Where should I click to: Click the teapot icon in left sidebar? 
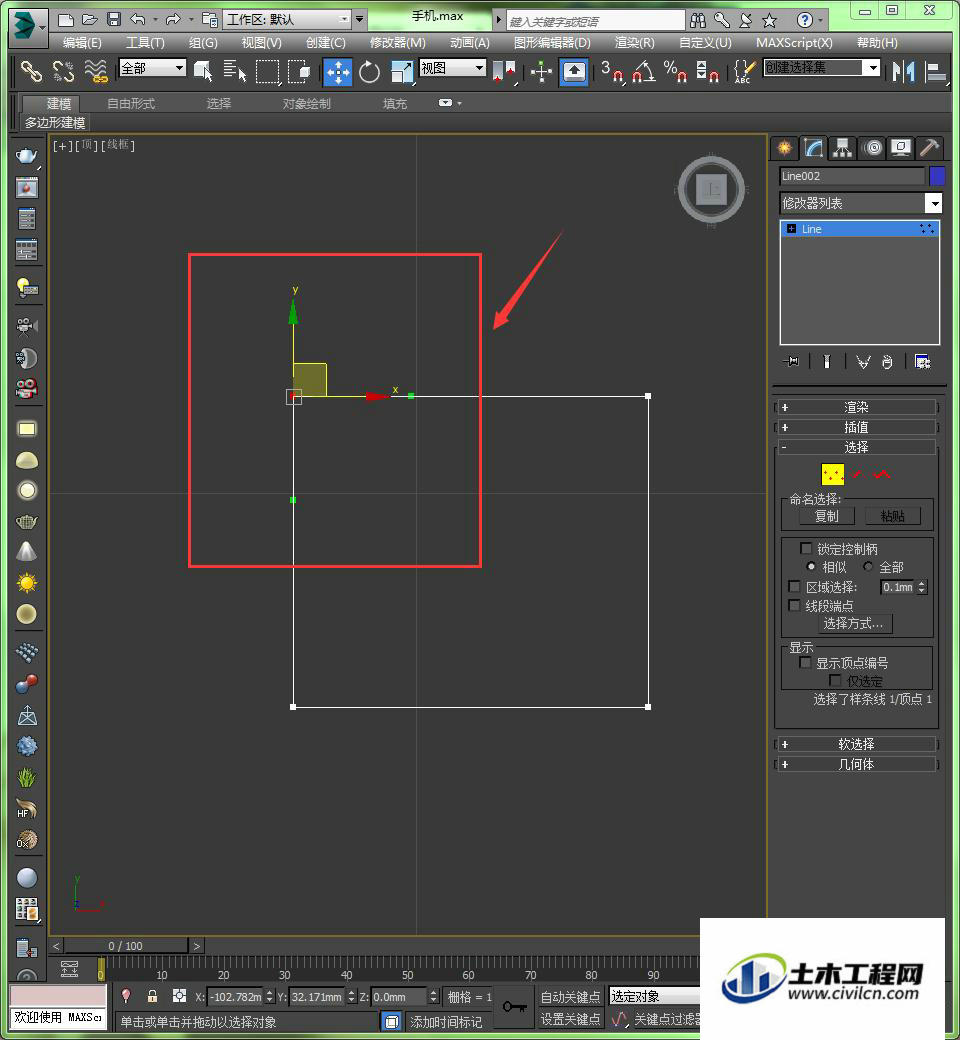27,156
